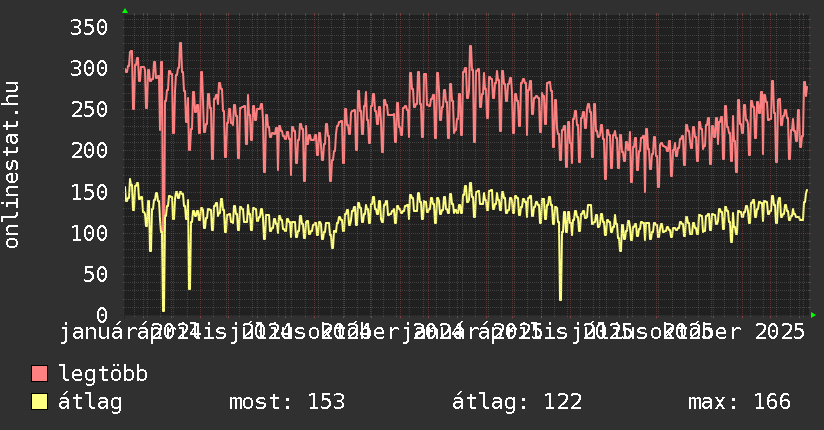Click the first 'január' label at x-axis start
Screen dimensions: 824x430
100,331
